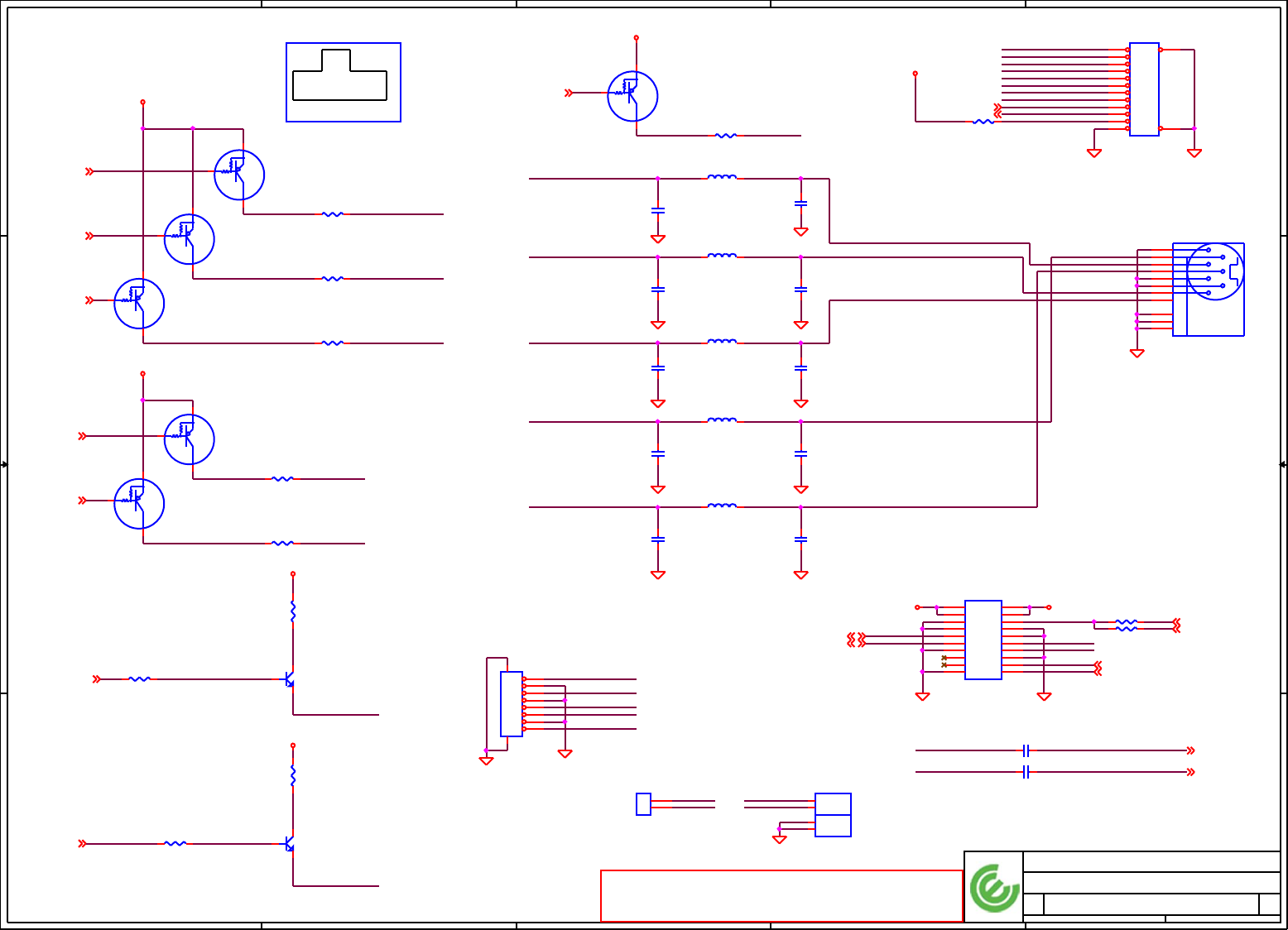Click input port arrow of three-group's top transistor
Viewport: 1288px width, 930px height.
coord(89,171)
